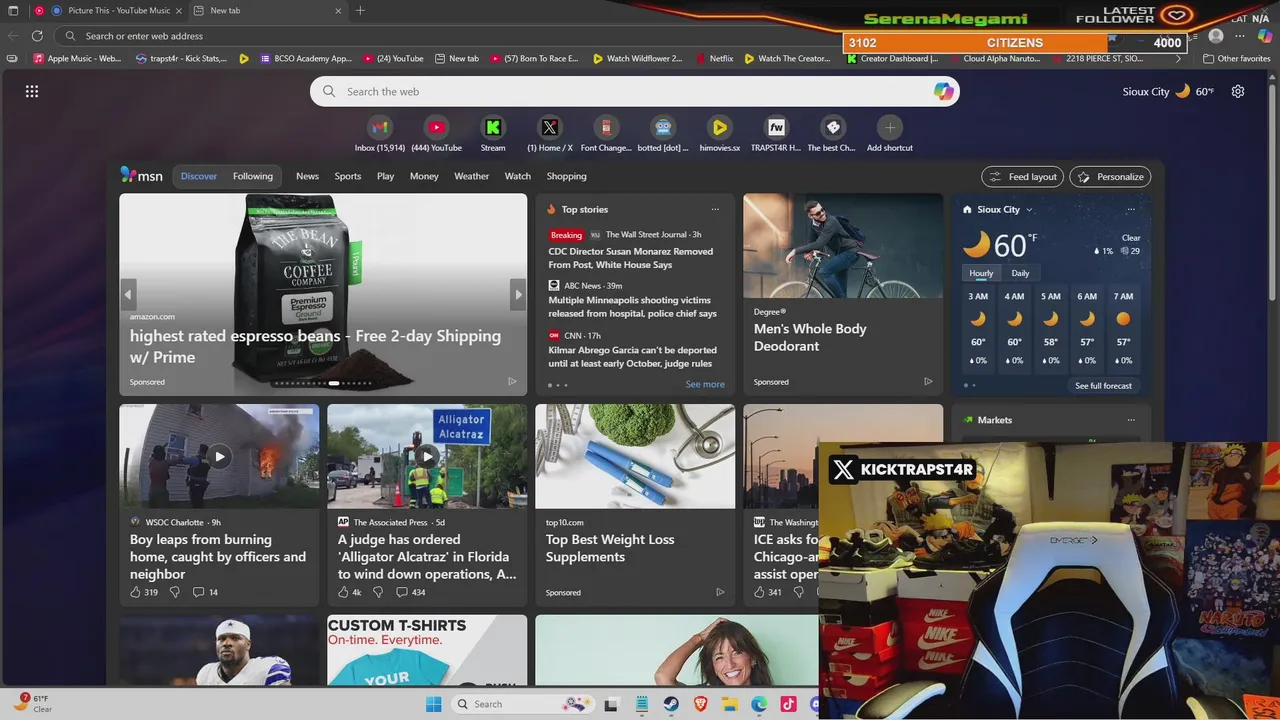Open Netflix bookmark
This screenshot has height=720, width=1280.
[714, 59]
